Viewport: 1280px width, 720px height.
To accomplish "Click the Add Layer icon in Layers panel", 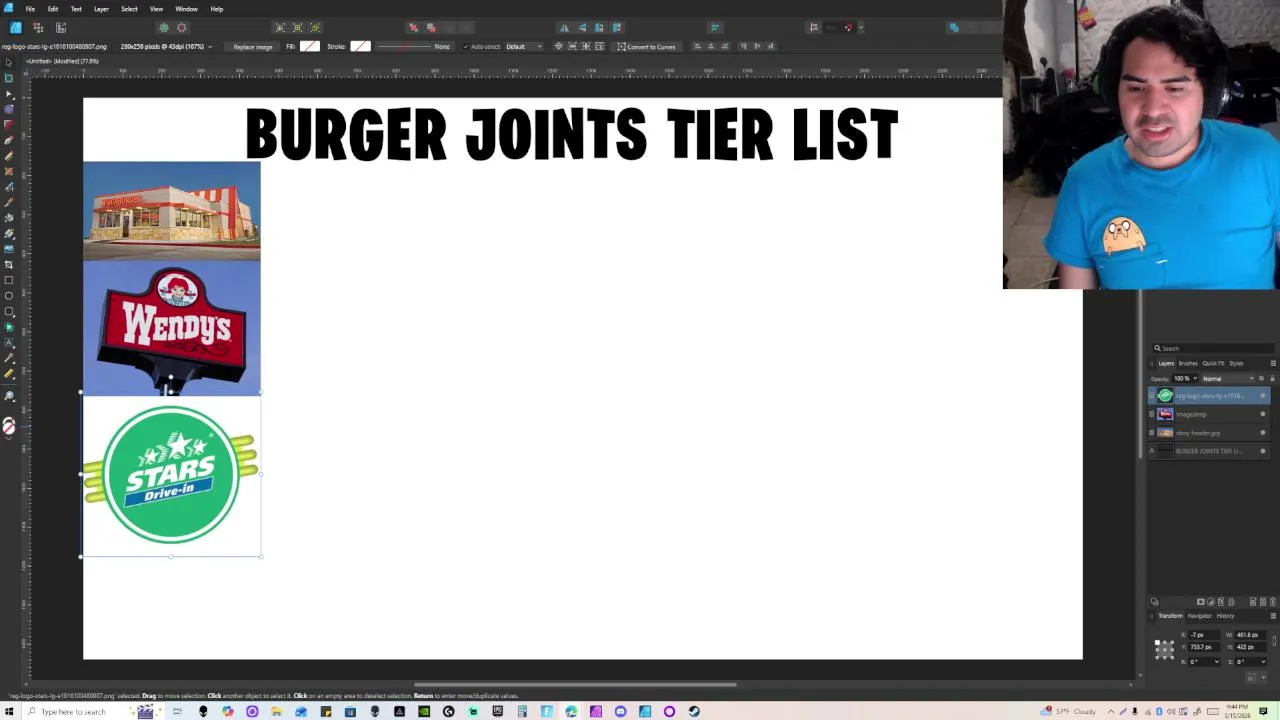I will [x=1253, y=602].
